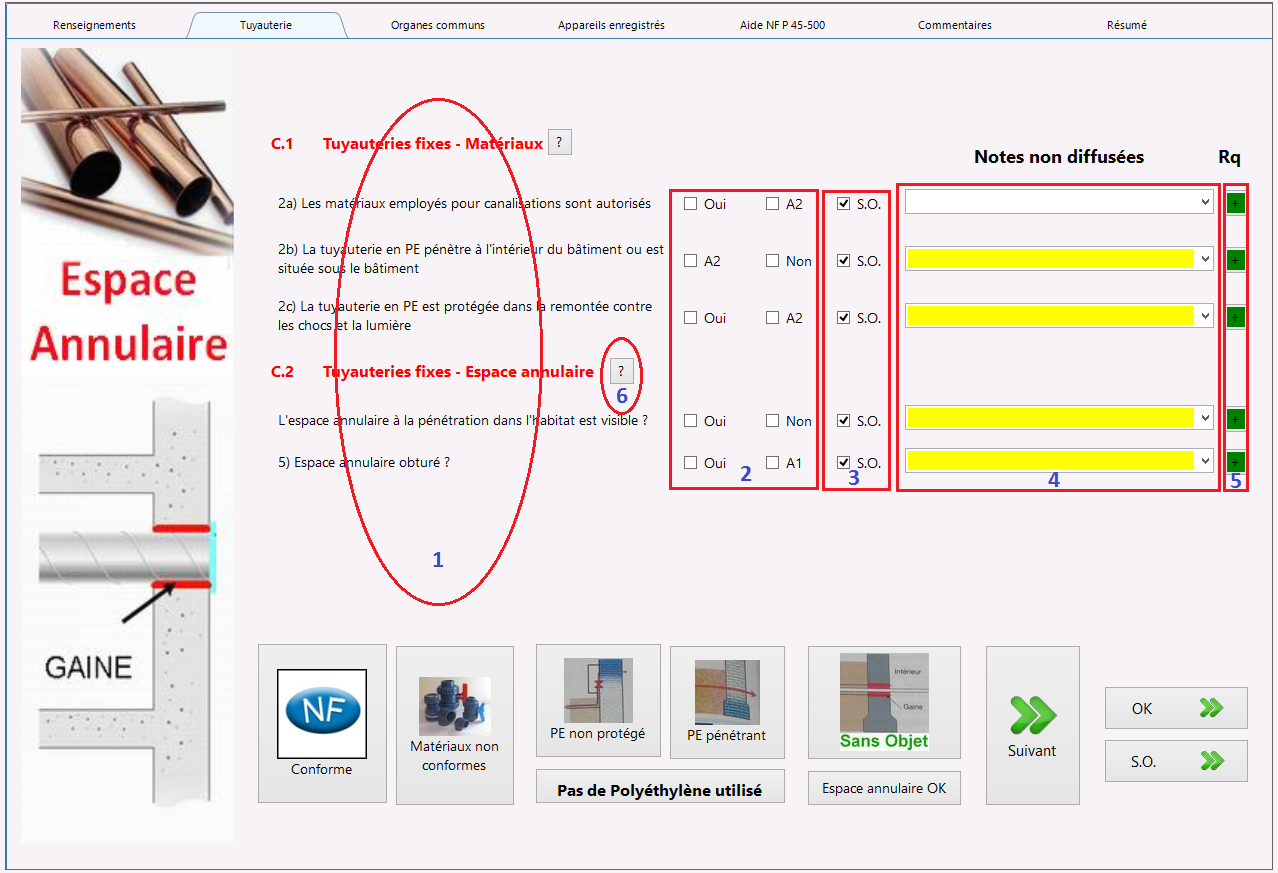This screenshot has width=1278, height=873.
Task: Switch to the Organes communs tab
Action: tap(438, 25)
